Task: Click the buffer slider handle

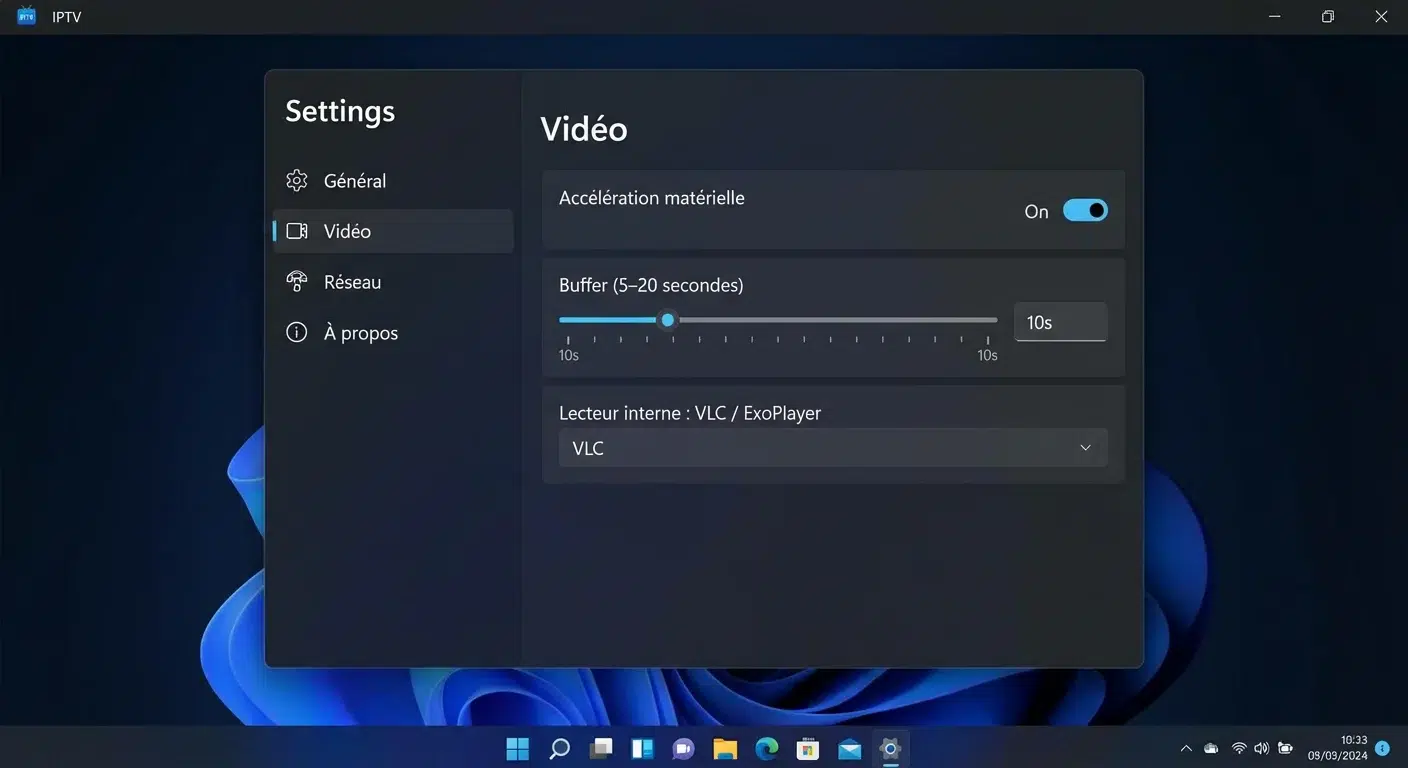Action: [668, 320]
